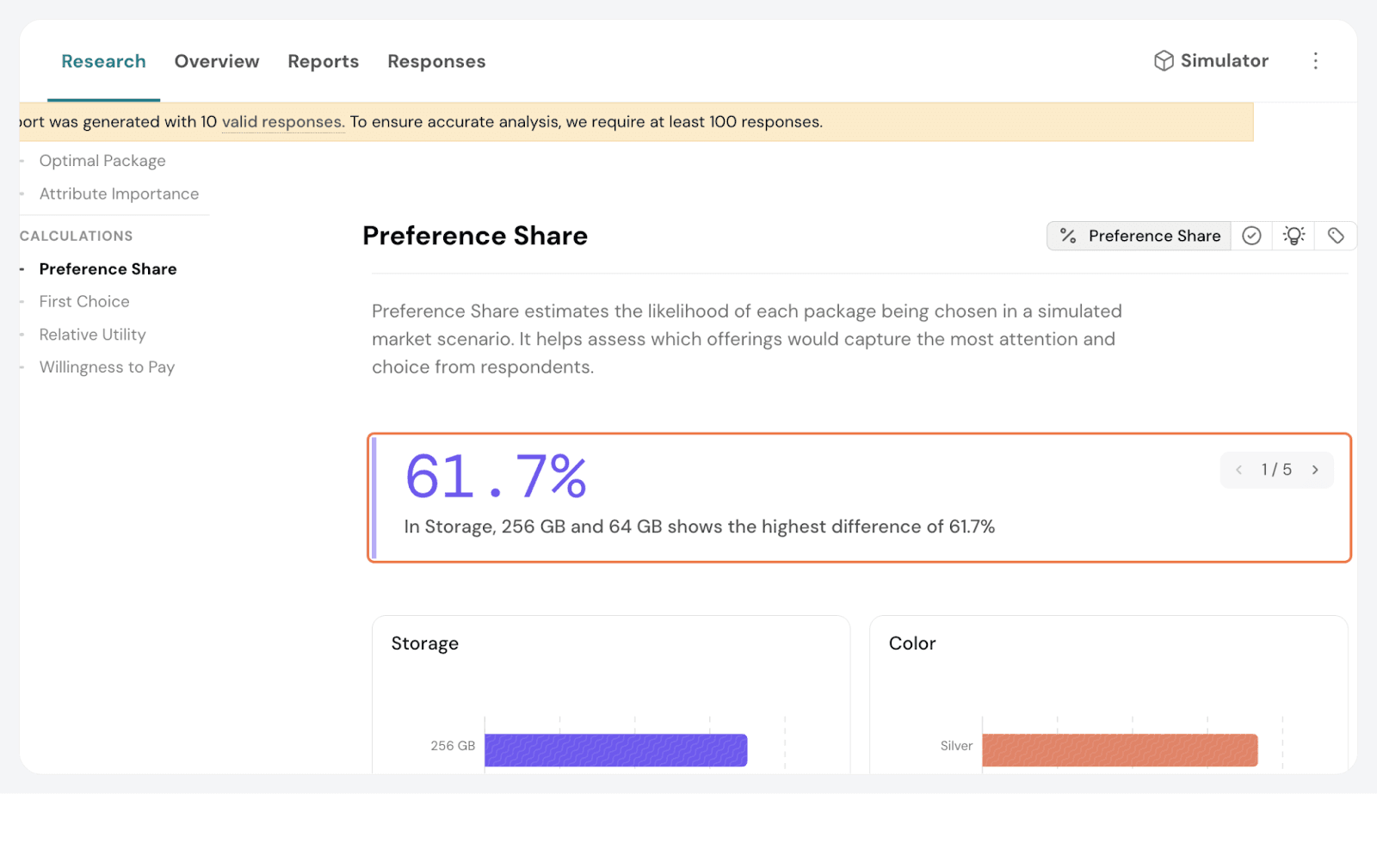Viewport: 1377px width, 868px height.
Task: Follow the valid responses link
Action: tap(283, 122)
